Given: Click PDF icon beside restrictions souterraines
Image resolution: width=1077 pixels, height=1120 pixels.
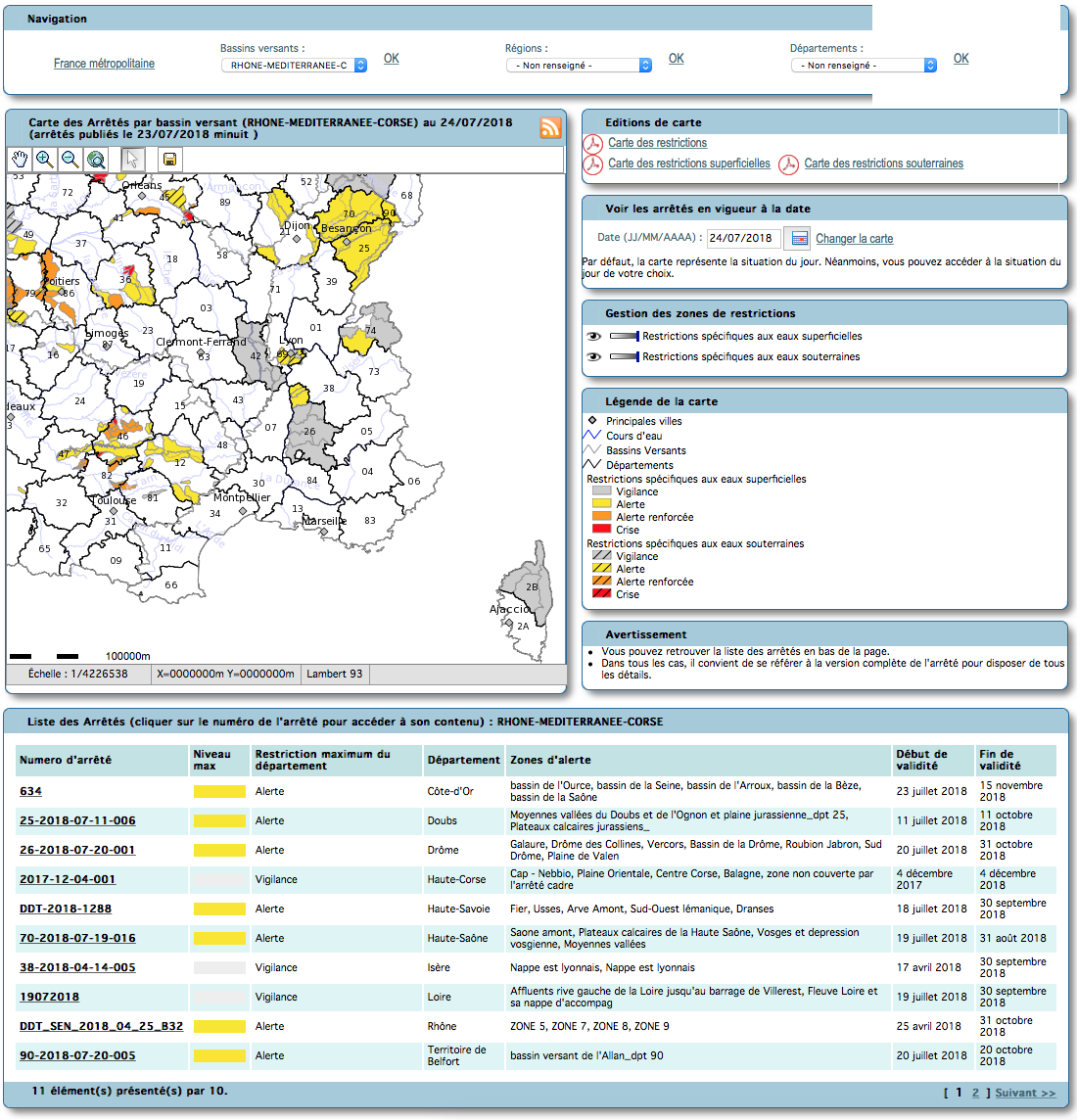Looking at the screenshot, I should pos(788,164).
